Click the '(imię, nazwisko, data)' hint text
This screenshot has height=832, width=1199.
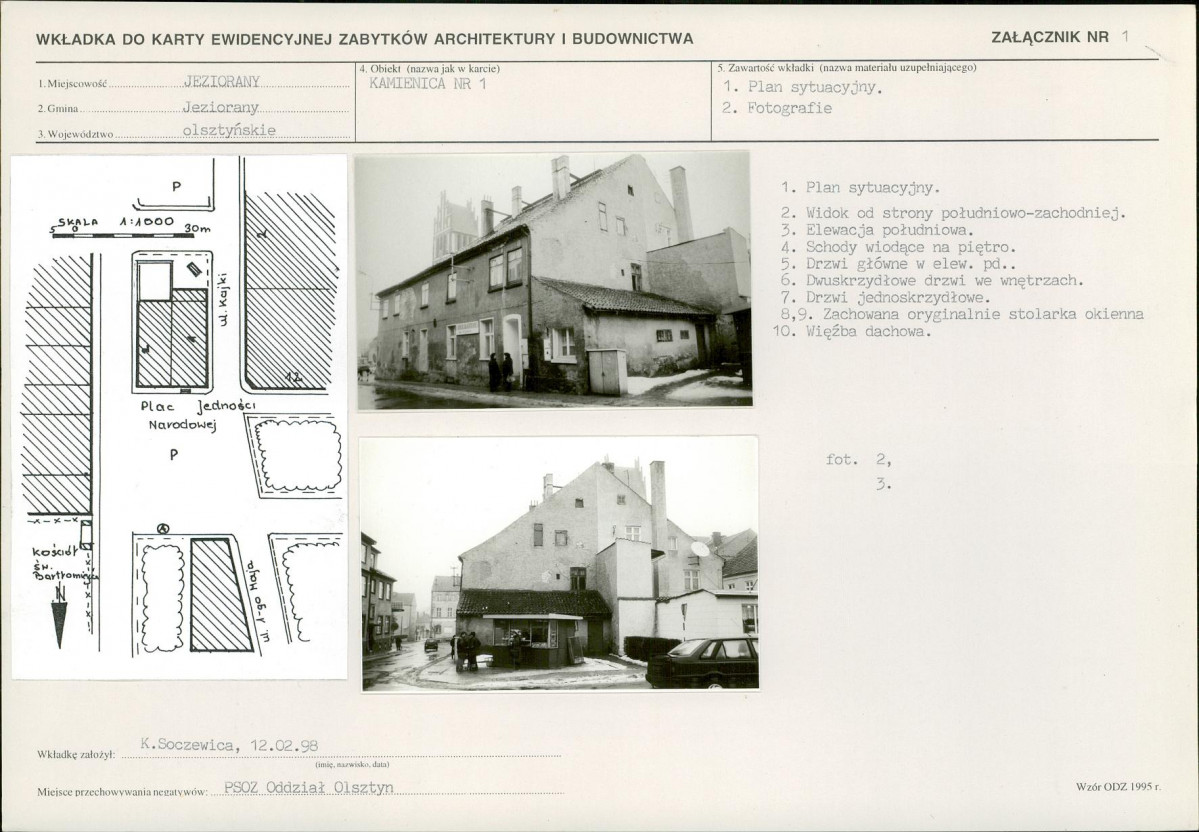[x=353, y=764]
